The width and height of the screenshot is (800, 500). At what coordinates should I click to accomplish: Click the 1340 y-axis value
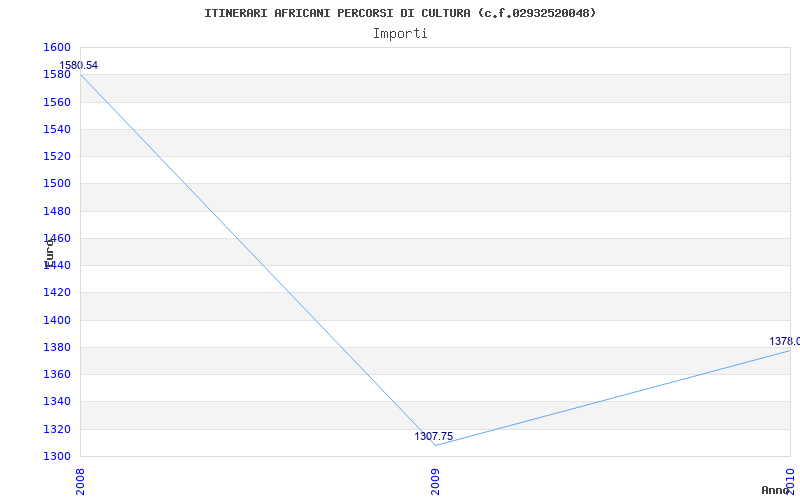[x=56, y=402]
